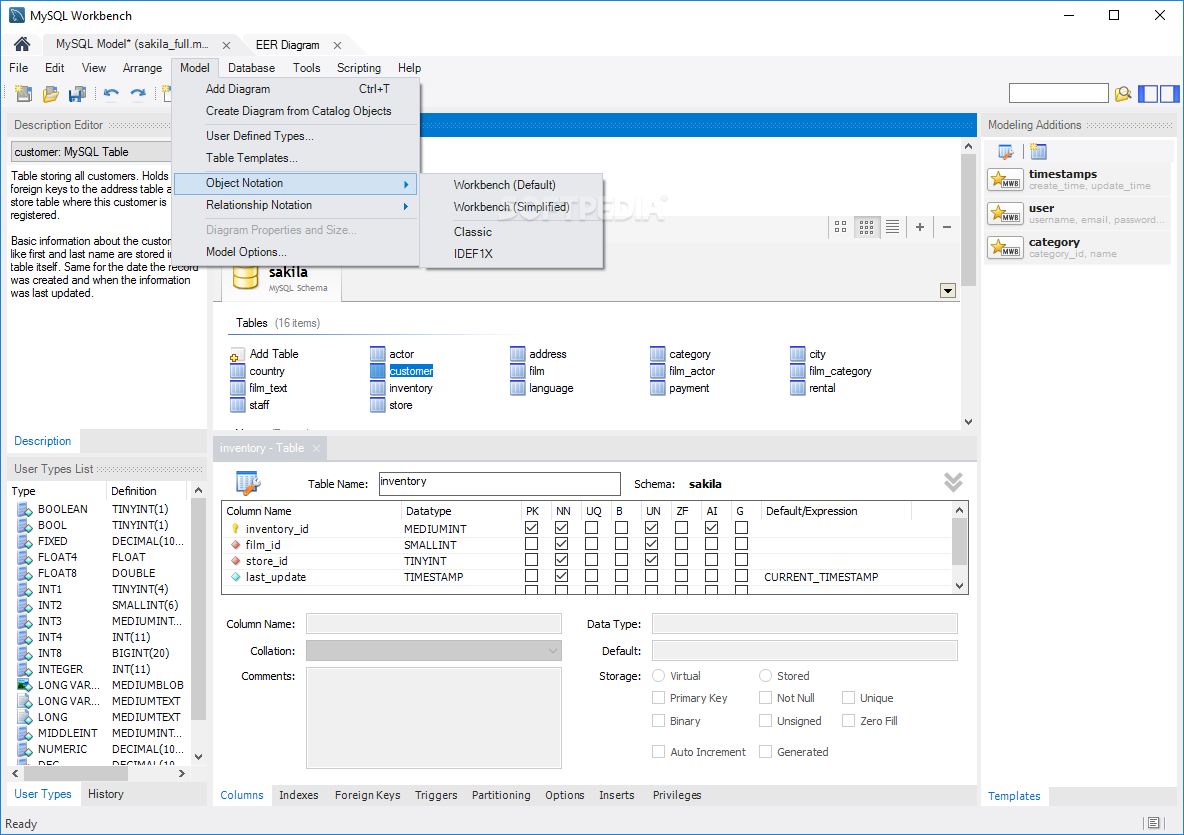This screenshot has width=1184, height=835.
Task: Toggle NN checkbox for film_id column
Action: point(562,544)
